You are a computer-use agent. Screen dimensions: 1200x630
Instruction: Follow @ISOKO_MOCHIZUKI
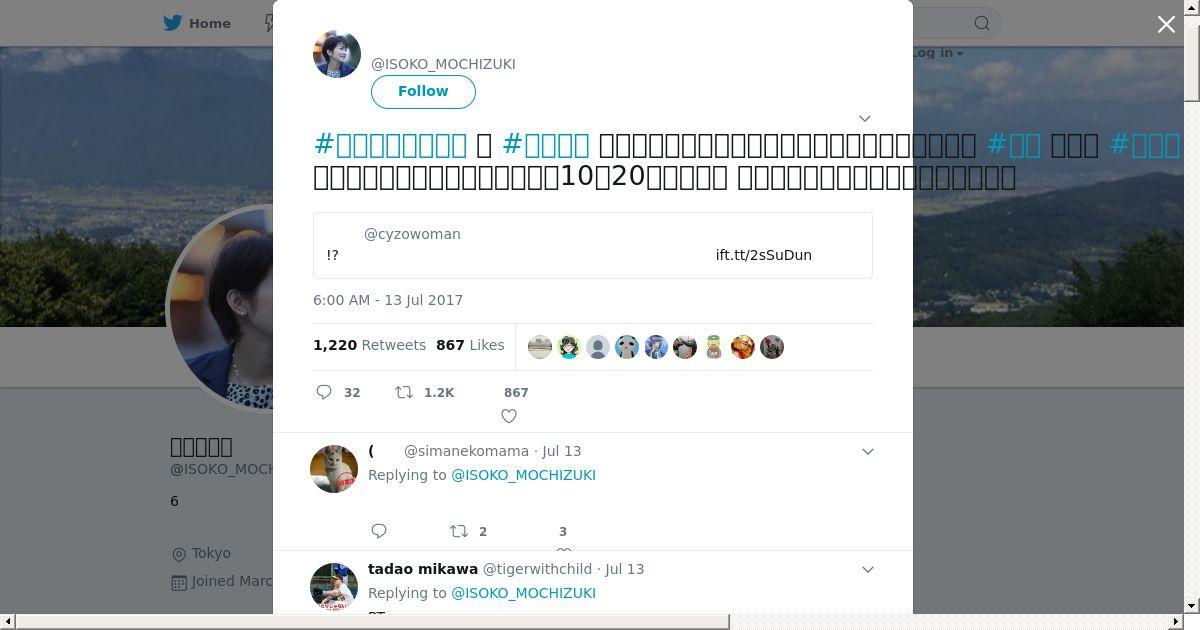click(x=423, y=91)
